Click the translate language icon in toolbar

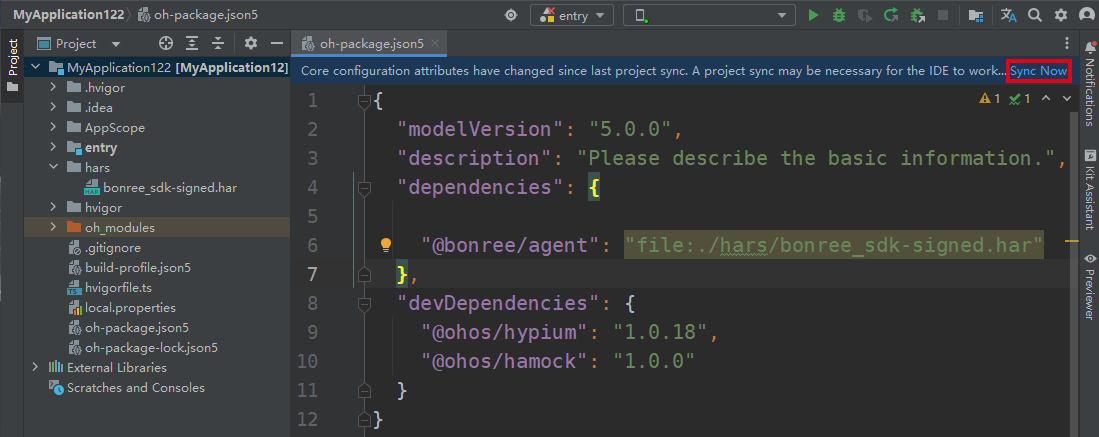point(1009,15)
